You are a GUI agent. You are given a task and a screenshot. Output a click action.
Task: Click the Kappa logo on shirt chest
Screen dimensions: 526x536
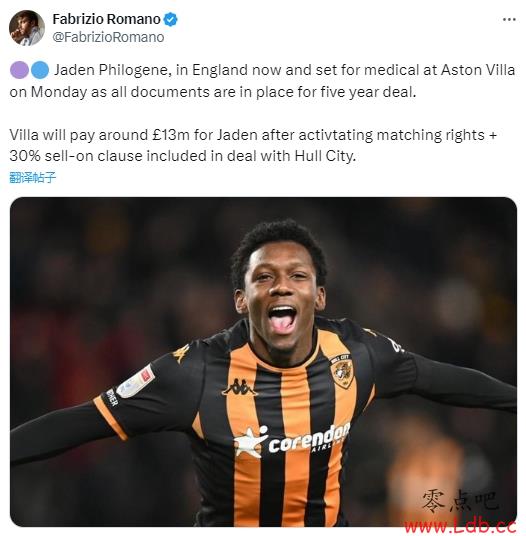[239, 387]
